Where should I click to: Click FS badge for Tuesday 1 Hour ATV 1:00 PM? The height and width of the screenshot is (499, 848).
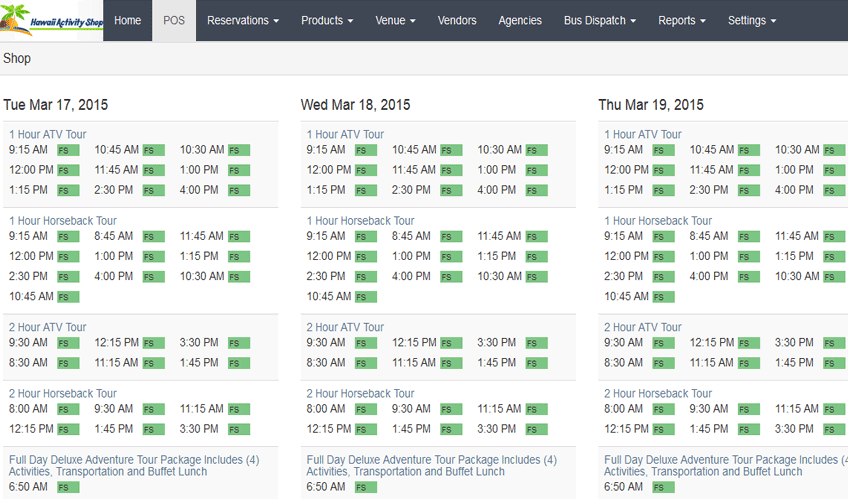click(x=239, y=170)
